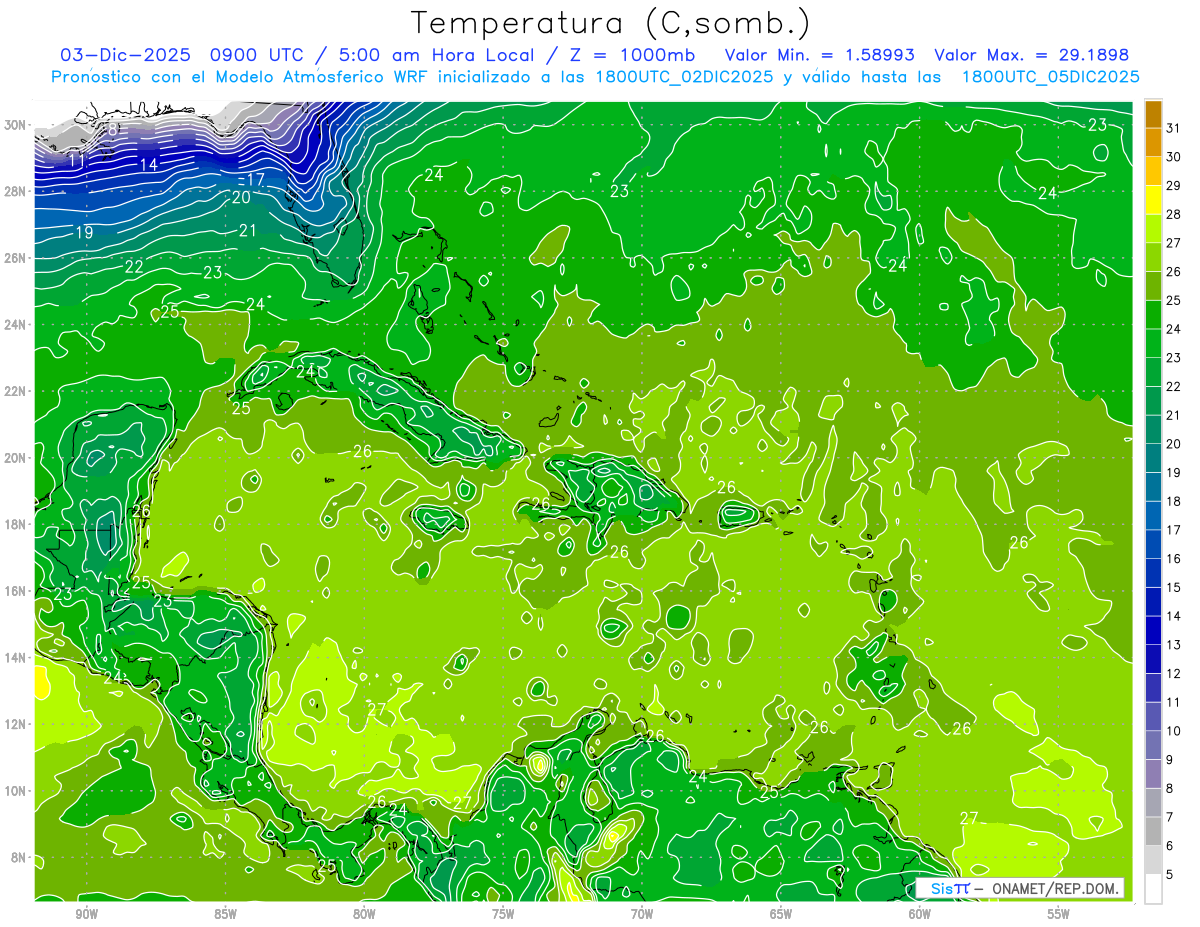
Task: Click the white legend swatch below 5
Action: point(1153,889)
